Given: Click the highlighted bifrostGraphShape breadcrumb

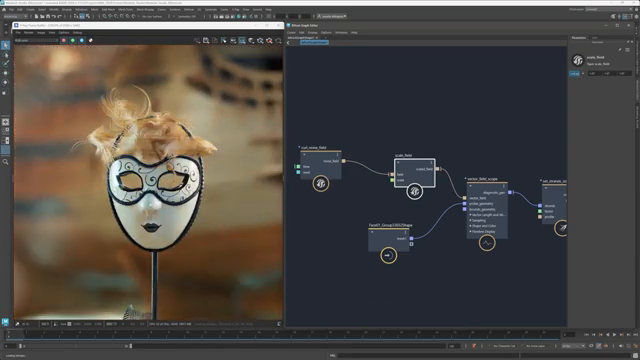Looking at the screenshot, I should (x=314, y=42).
